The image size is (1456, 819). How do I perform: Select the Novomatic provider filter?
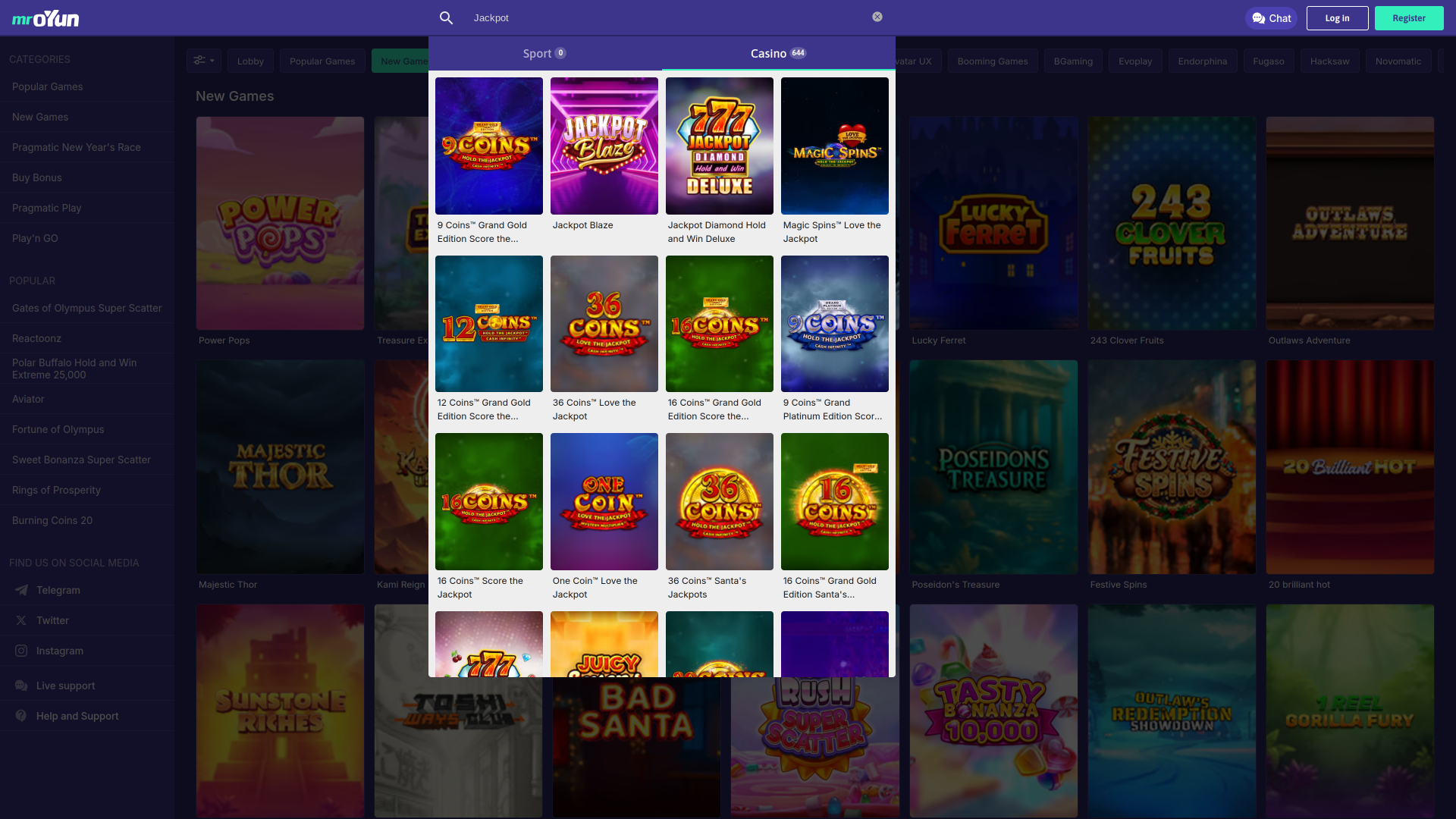pyautogui.click(x=1398, y=61)
